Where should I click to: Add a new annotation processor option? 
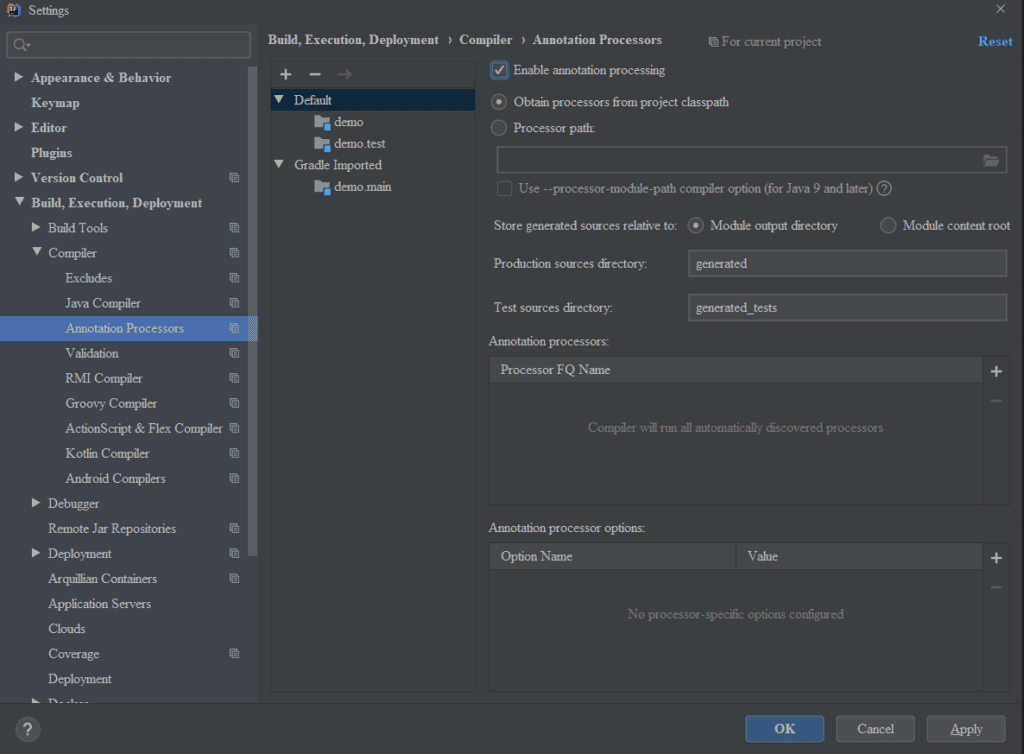coord(996,557)
